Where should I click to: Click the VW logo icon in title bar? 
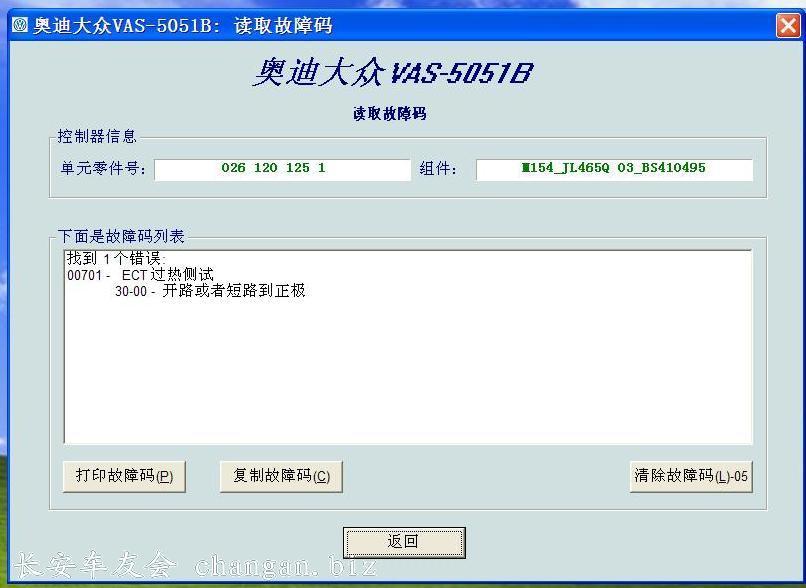[20, 25]
